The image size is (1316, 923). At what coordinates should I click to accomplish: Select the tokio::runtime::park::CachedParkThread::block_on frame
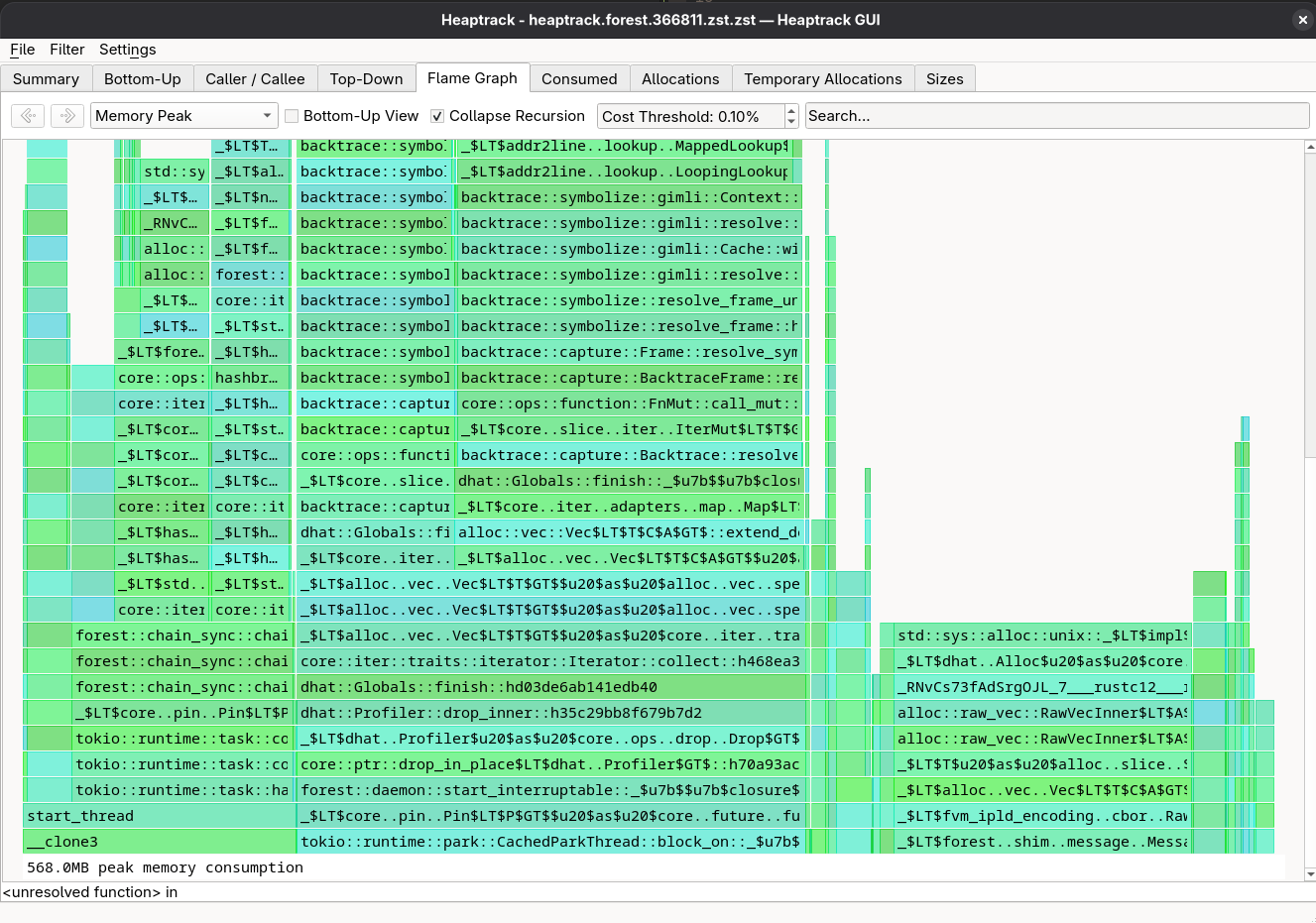click(551, 842)
